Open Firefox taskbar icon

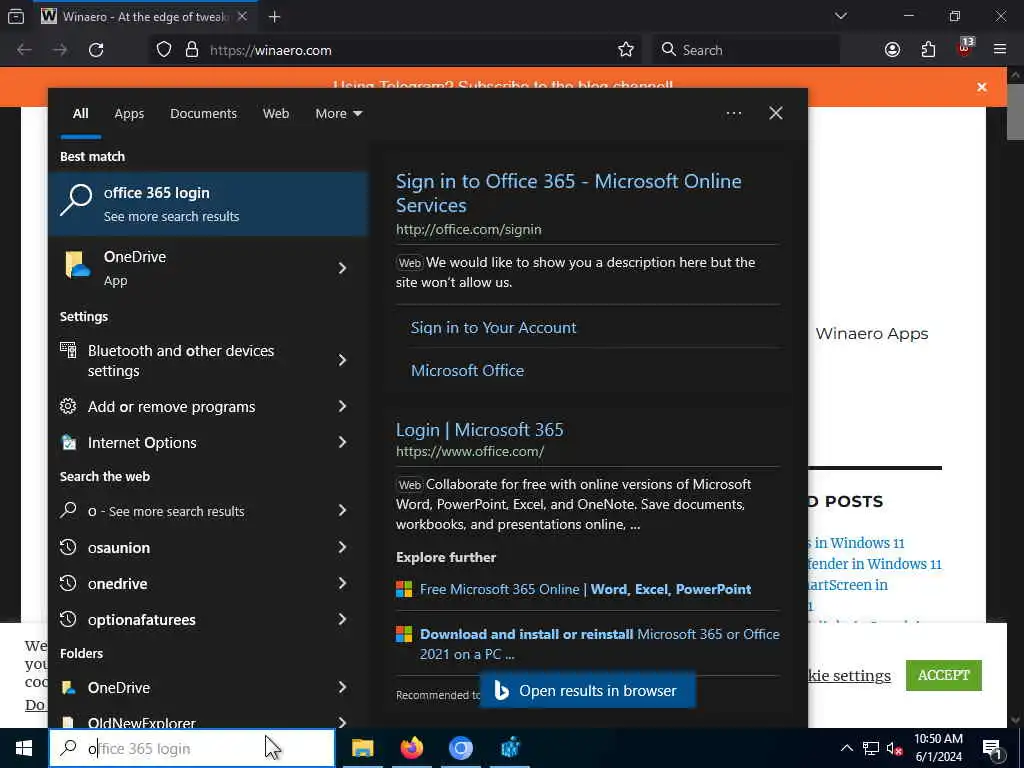coord(411,748)
